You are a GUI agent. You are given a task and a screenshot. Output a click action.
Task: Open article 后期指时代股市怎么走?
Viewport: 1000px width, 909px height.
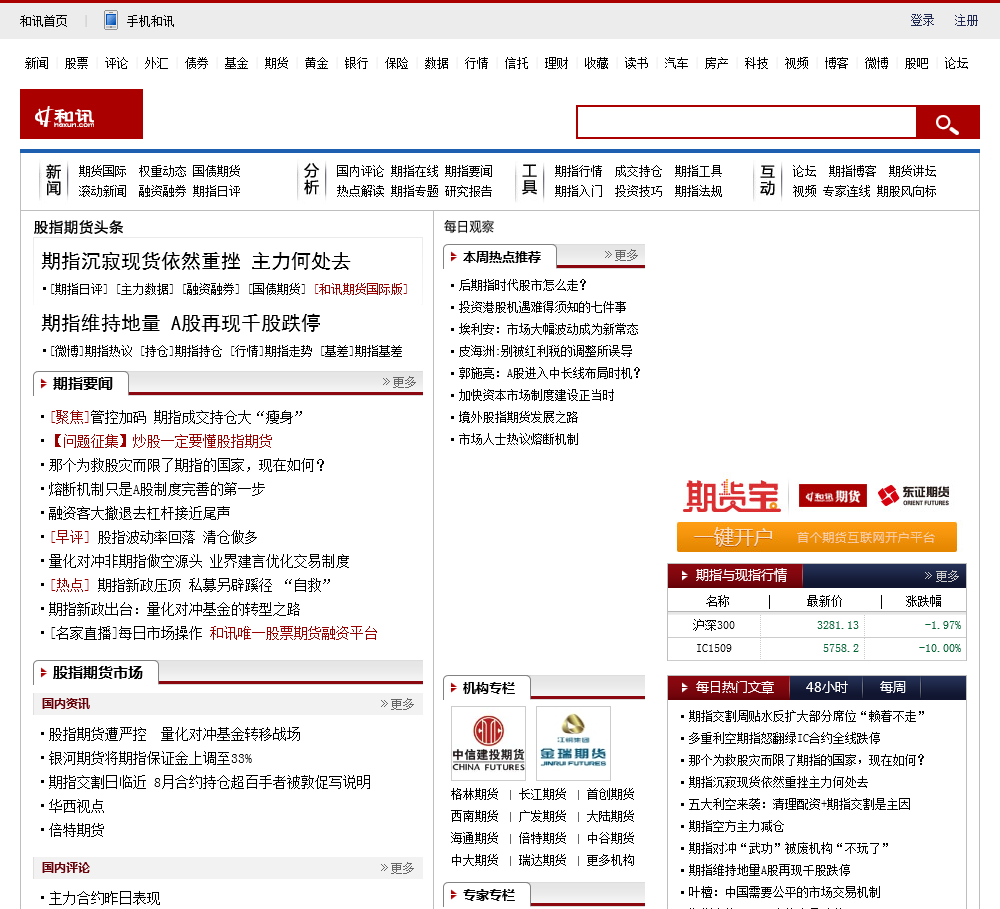522,285
